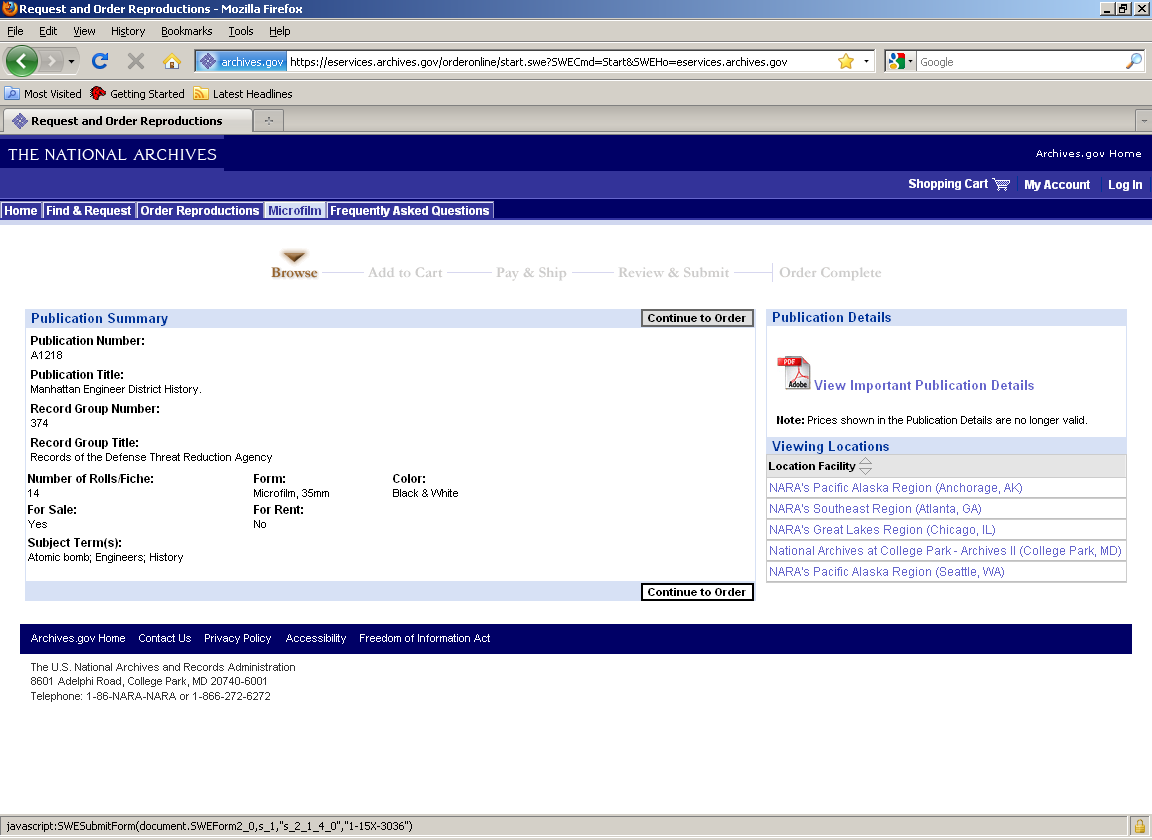Open the Privacy Policy footer link
1152x840 pixels.
237,638
